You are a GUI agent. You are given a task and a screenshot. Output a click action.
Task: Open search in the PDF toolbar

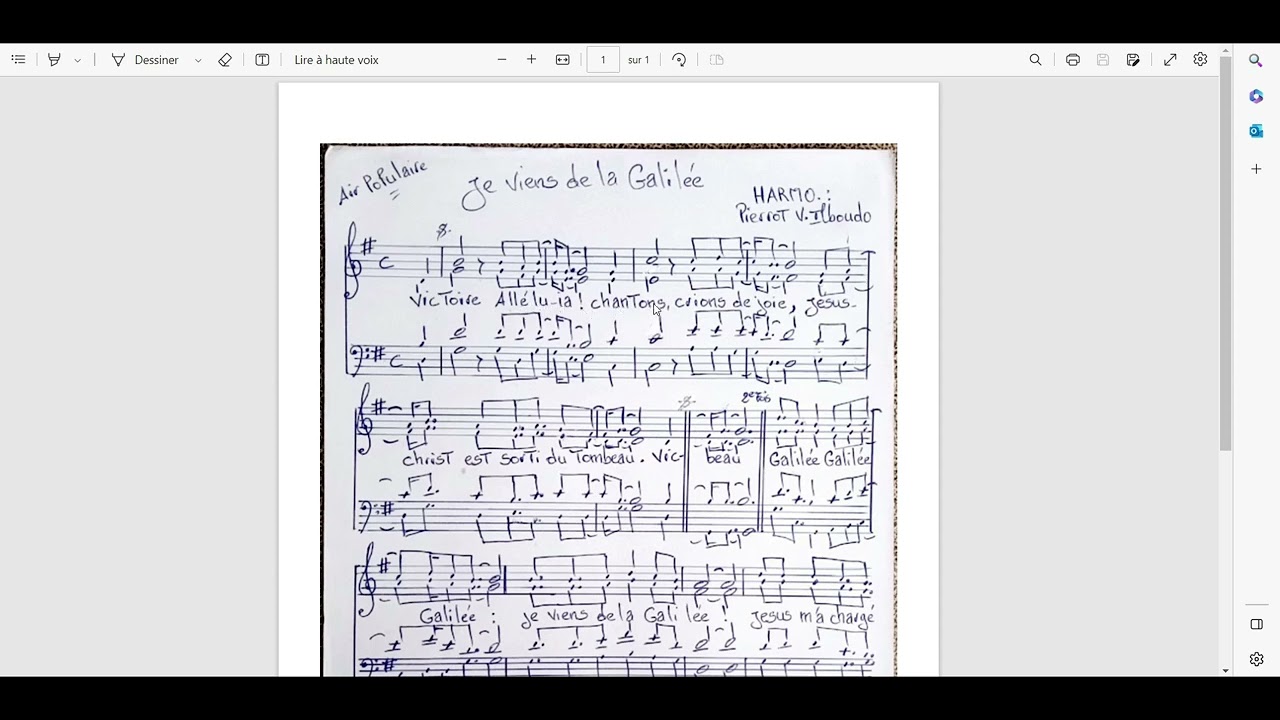point(1036,60)
